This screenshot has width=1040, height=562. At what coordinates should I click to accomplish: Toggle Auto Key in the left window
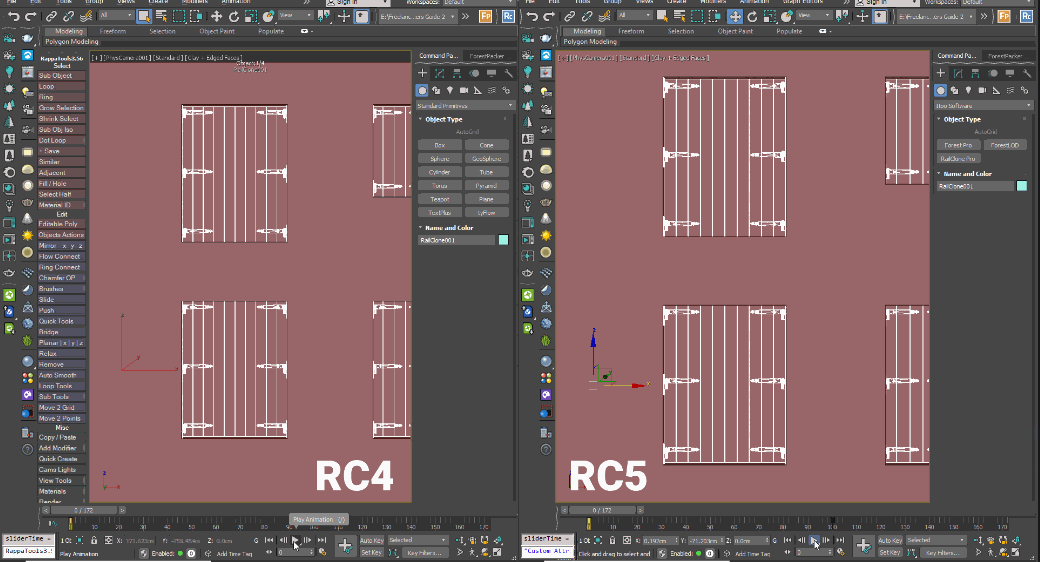(372, 540)
